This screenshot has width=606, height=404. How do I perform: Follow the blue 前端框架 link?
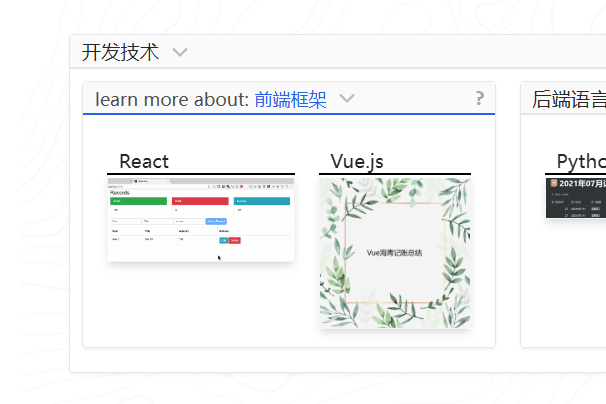point(290,99)
